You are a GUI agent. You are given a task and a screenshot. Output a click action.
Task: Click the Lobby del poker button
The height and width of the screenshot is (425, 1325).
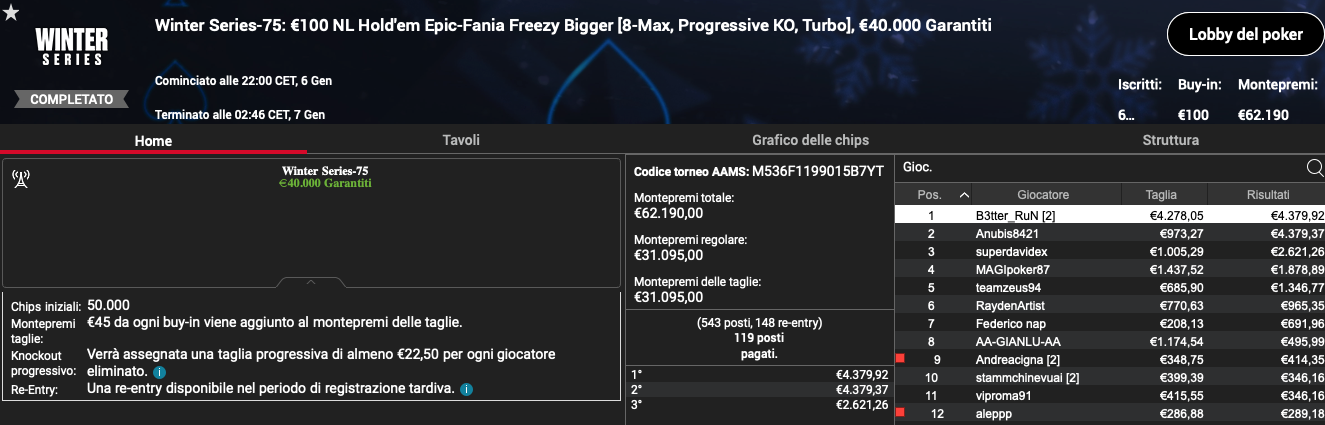pyautogui.click(x=1245, y=35)
